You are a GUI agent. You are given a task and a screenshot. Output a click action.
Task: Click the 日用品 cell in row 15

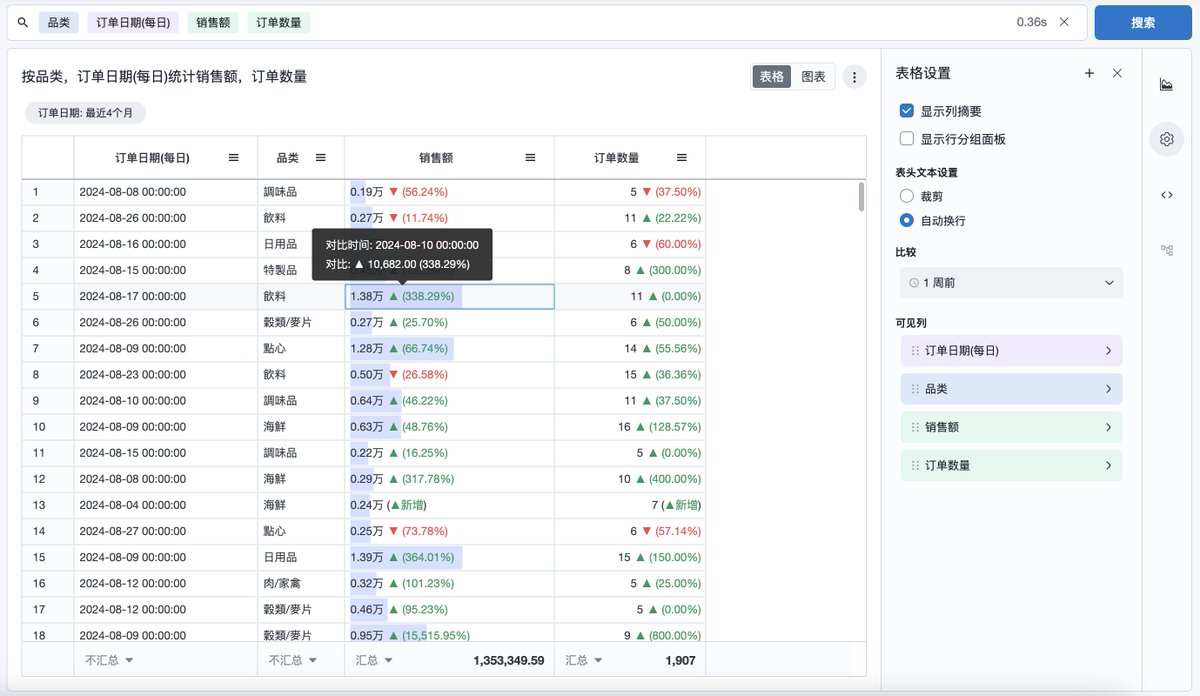301,557
